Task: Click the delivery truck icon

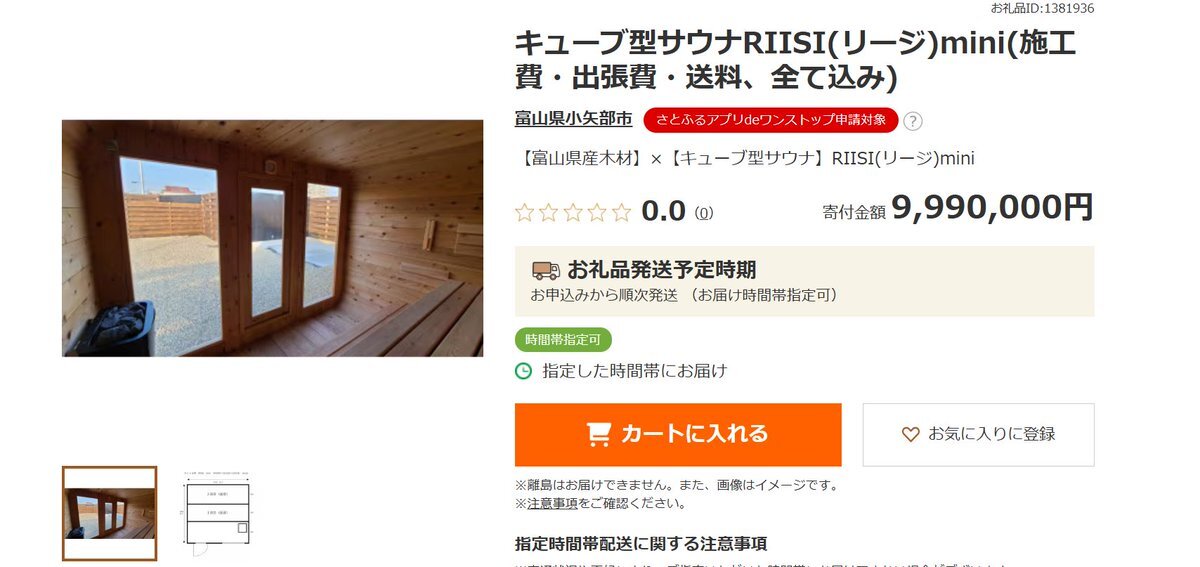Action: coord(545,270)
